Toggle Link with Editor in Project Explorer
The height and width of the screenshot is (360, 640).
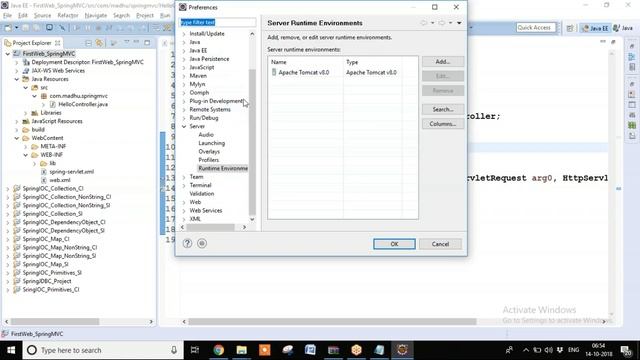tap(99, 43)
